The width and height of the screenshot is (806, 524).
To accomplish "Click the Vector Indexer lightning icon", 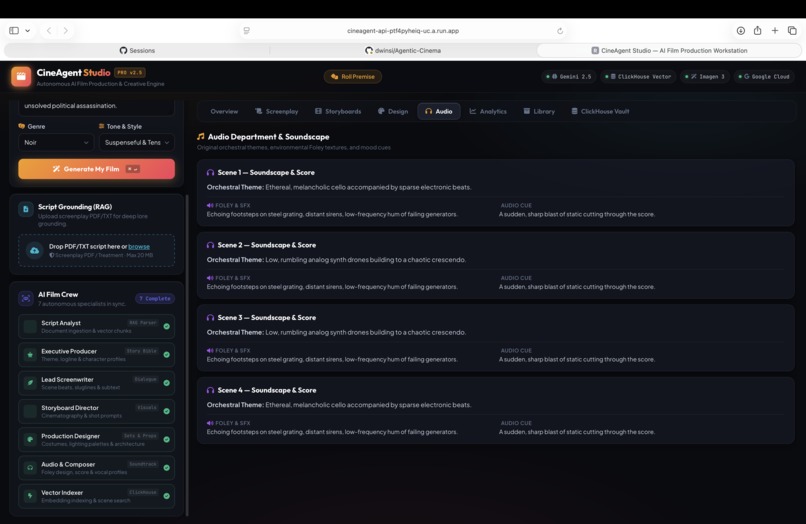I will [x=30, y=496].
